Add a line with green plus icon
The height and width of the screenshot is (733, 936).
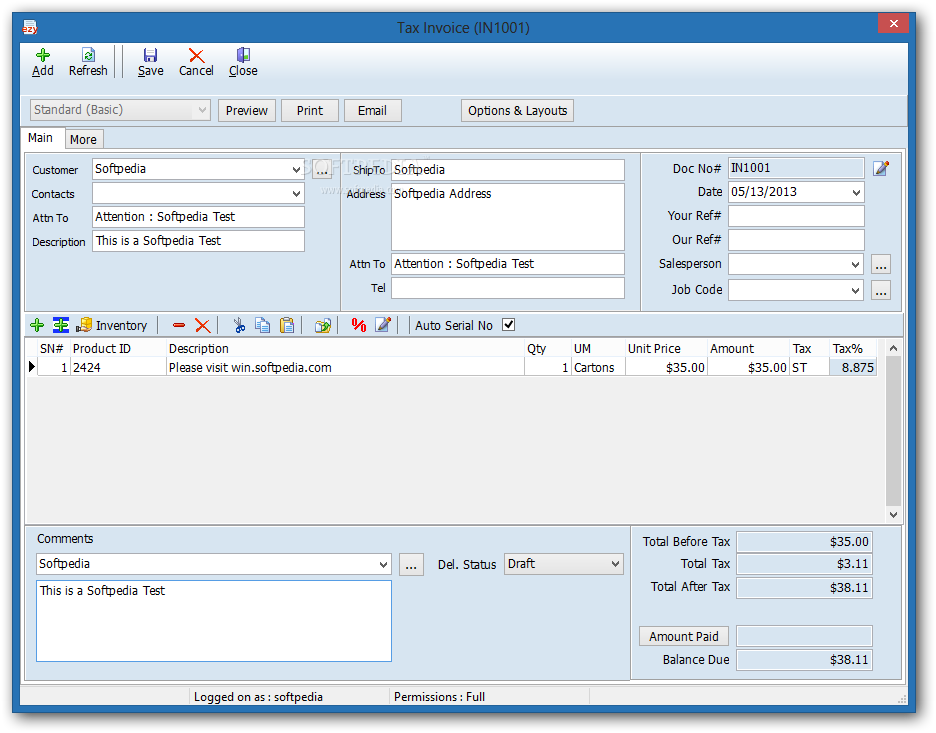(37, 325)
